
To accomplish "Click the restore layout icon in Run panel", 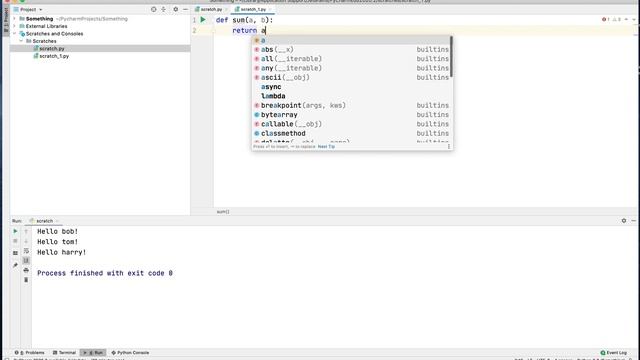I will [15, 253].
